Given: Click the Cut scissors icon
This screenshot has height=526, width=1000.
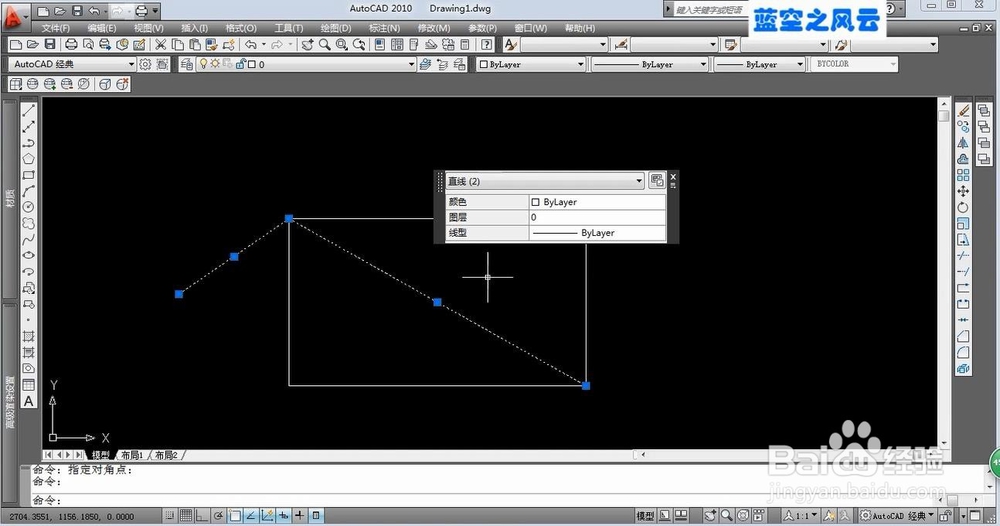Looking at the screenshot, I should click(x=161, y=45).
